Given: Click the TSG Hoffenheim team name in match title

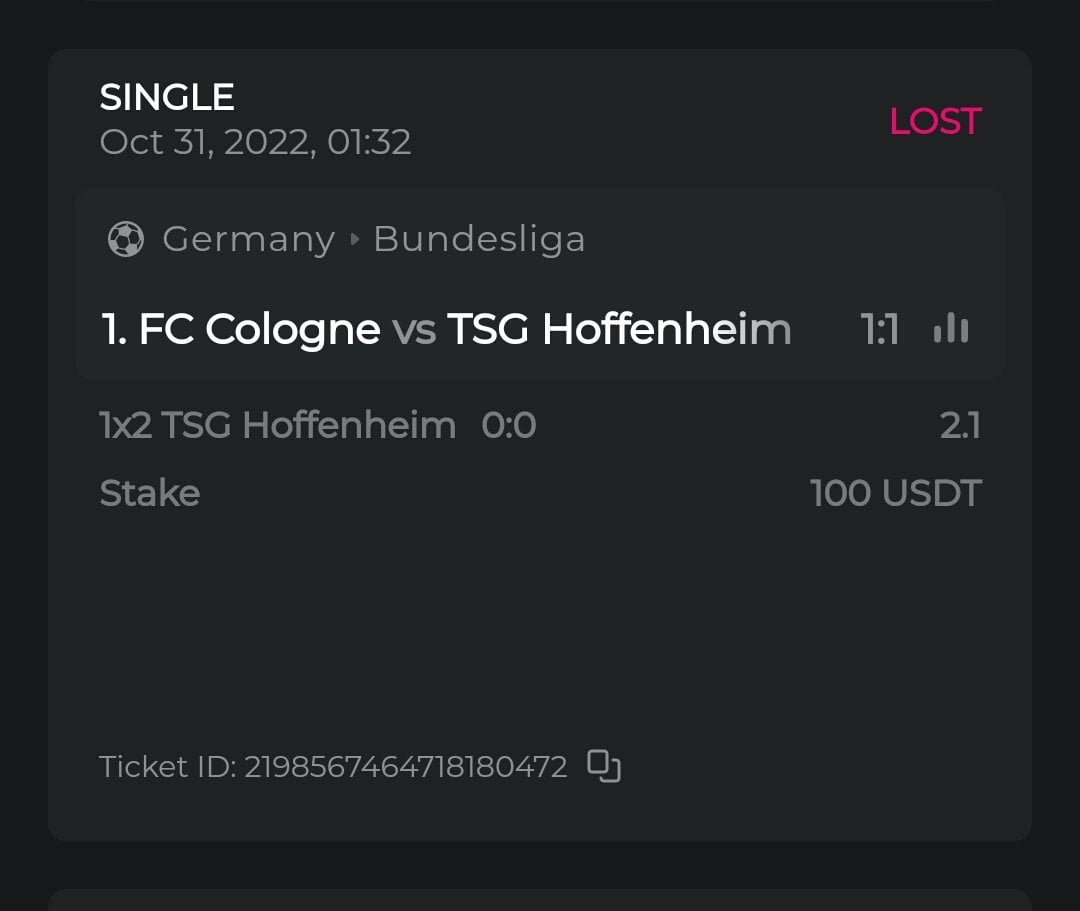Looking at the screenshot, I should click(618, 330).
